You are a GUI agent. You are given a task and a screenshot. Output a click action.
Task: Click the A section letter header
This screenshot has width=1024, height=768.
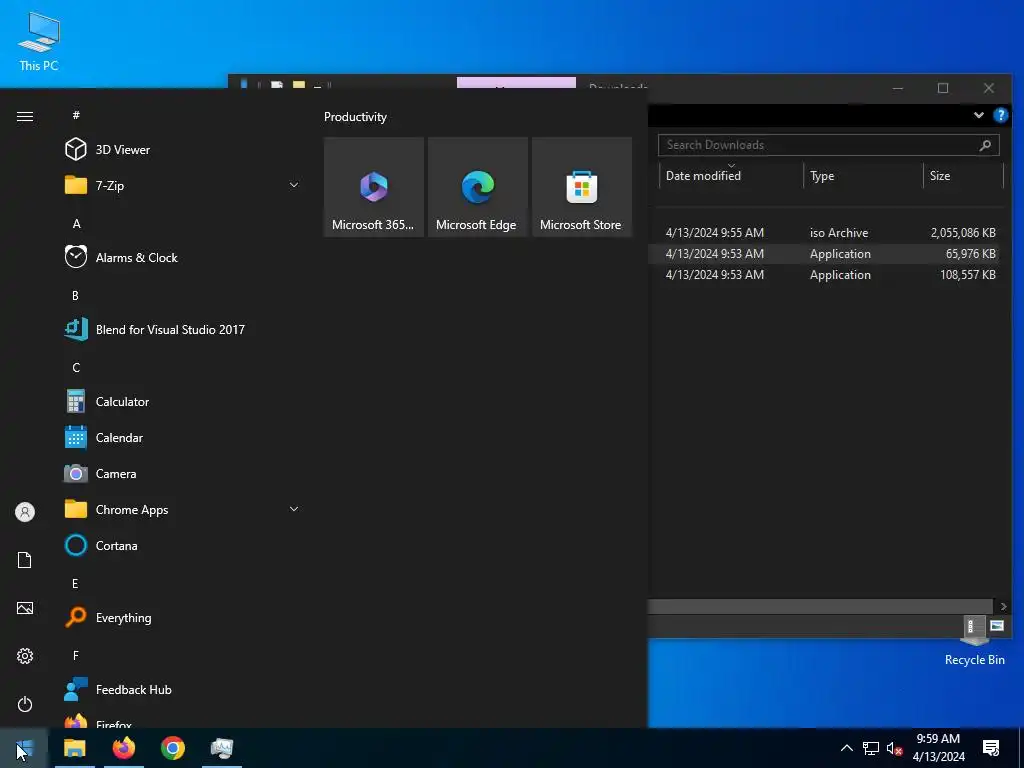(x=76, y=223)
